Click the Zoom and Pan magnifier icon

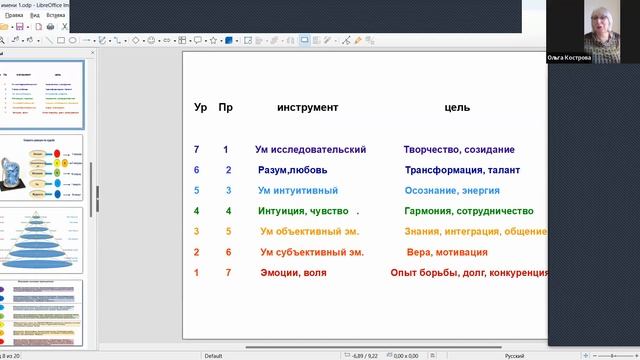pyautogui.click(x=2, y=40)
